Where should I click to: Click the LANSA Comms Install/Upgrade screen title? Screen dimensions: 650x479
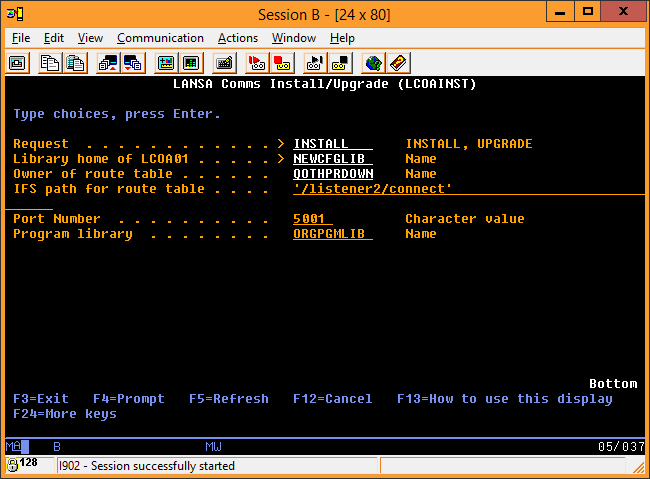(x=325, y=84)
